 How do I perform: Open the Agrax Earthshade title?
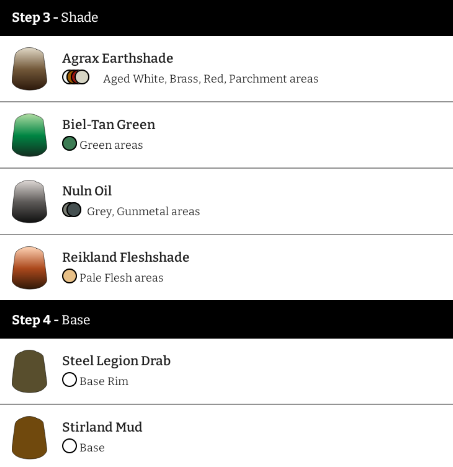[x=117, y=58]
